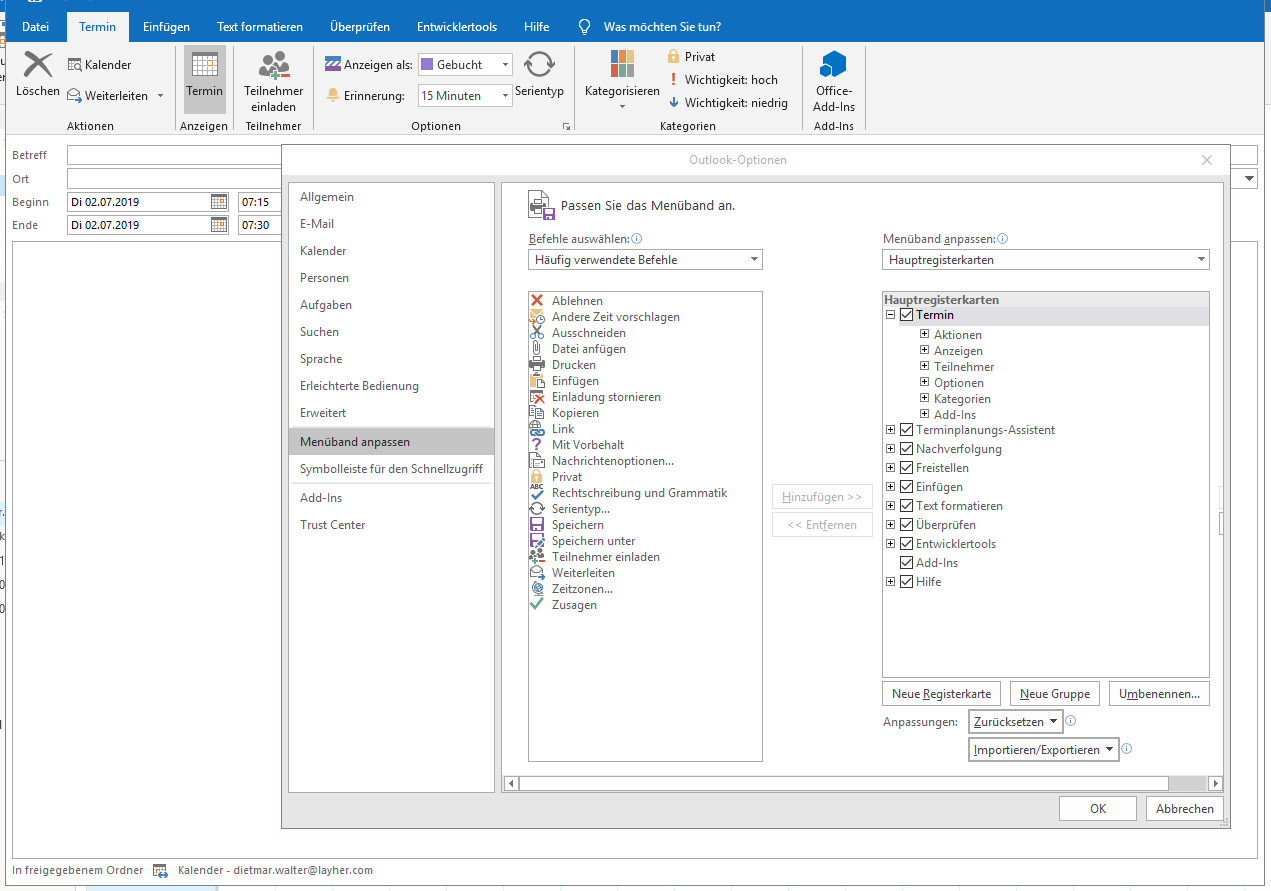
Task: Switch to the Einfügen ribbon tab
Action: point(166,27)
